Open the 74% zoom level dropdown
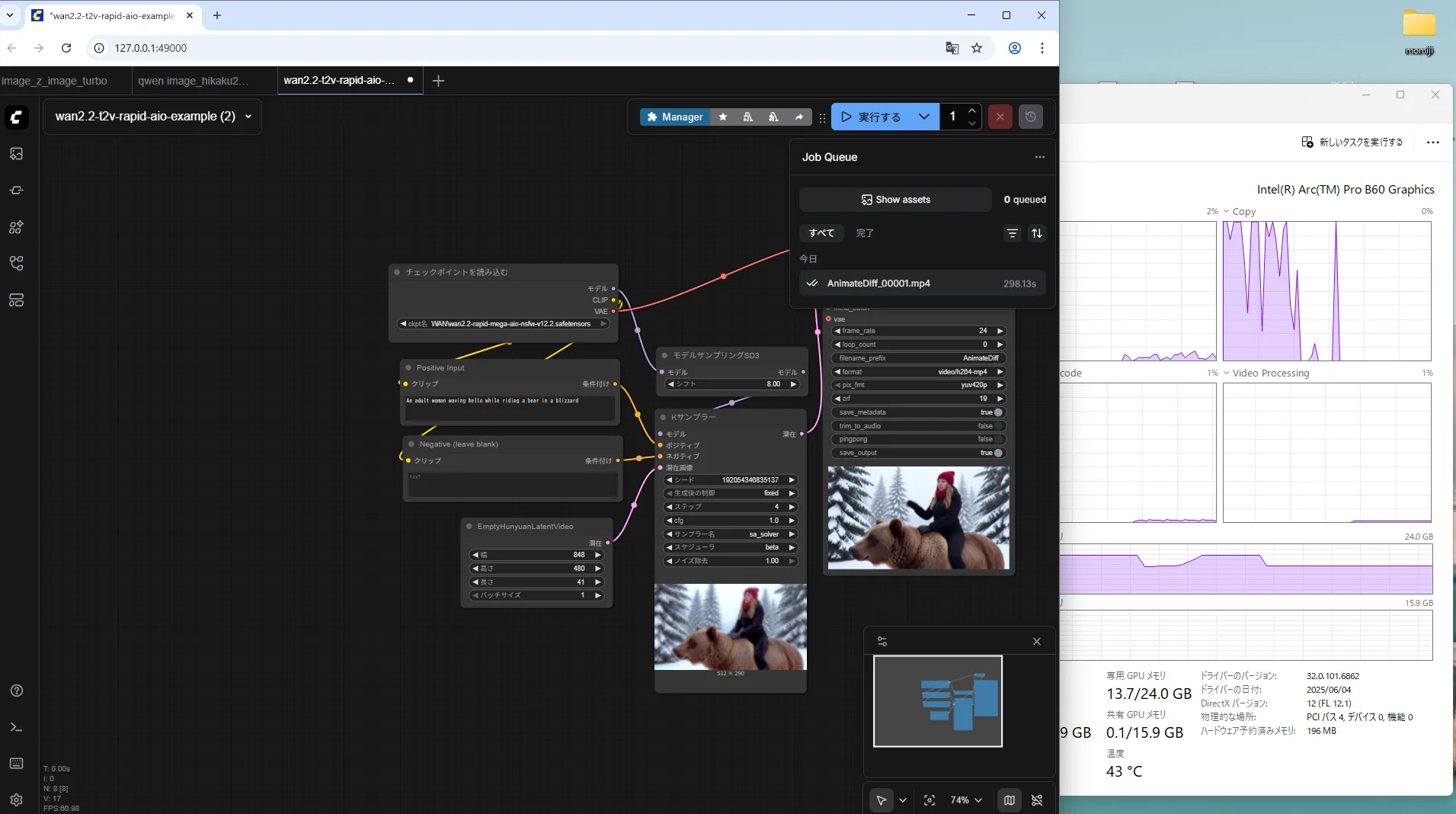 click(965, 800)
